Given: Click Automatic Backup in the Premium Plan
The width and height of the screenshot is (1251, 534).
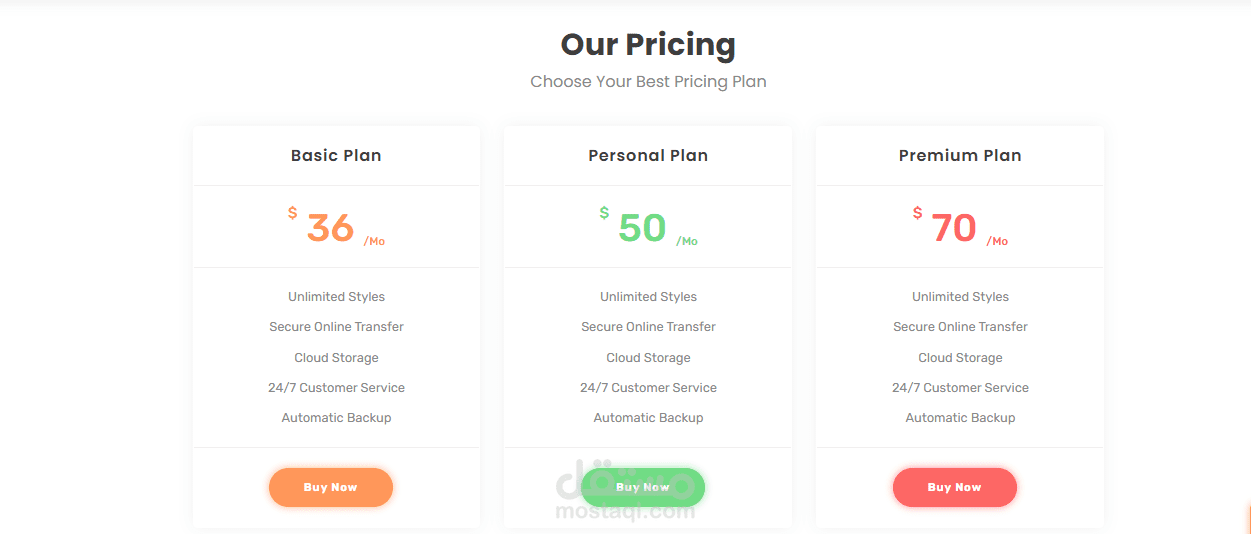Looking at the screenshot, I should pos(960,417).
